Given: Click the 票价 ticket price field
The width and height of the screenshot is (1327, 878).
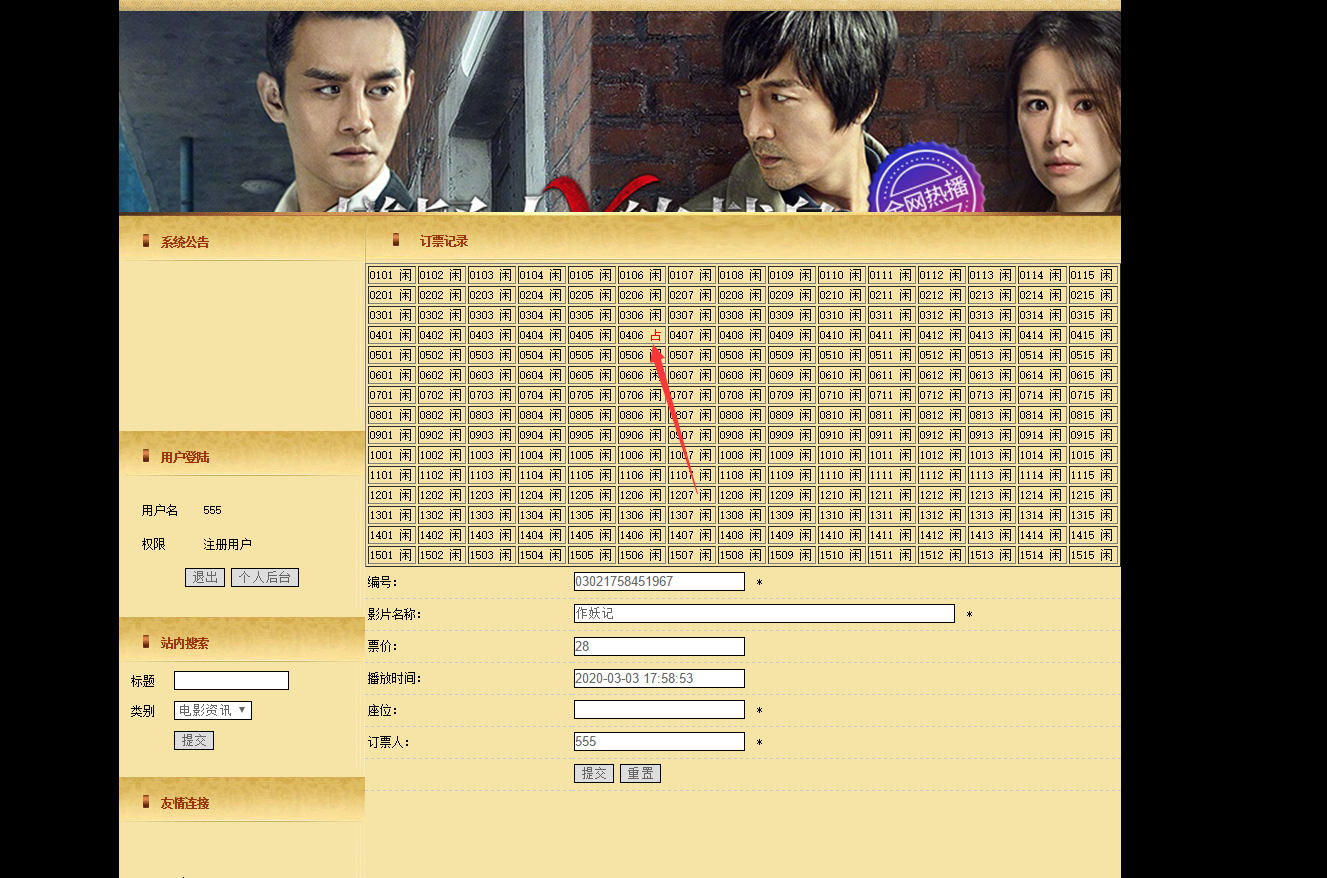Looking at the screenshot, I should coord(659,646).
